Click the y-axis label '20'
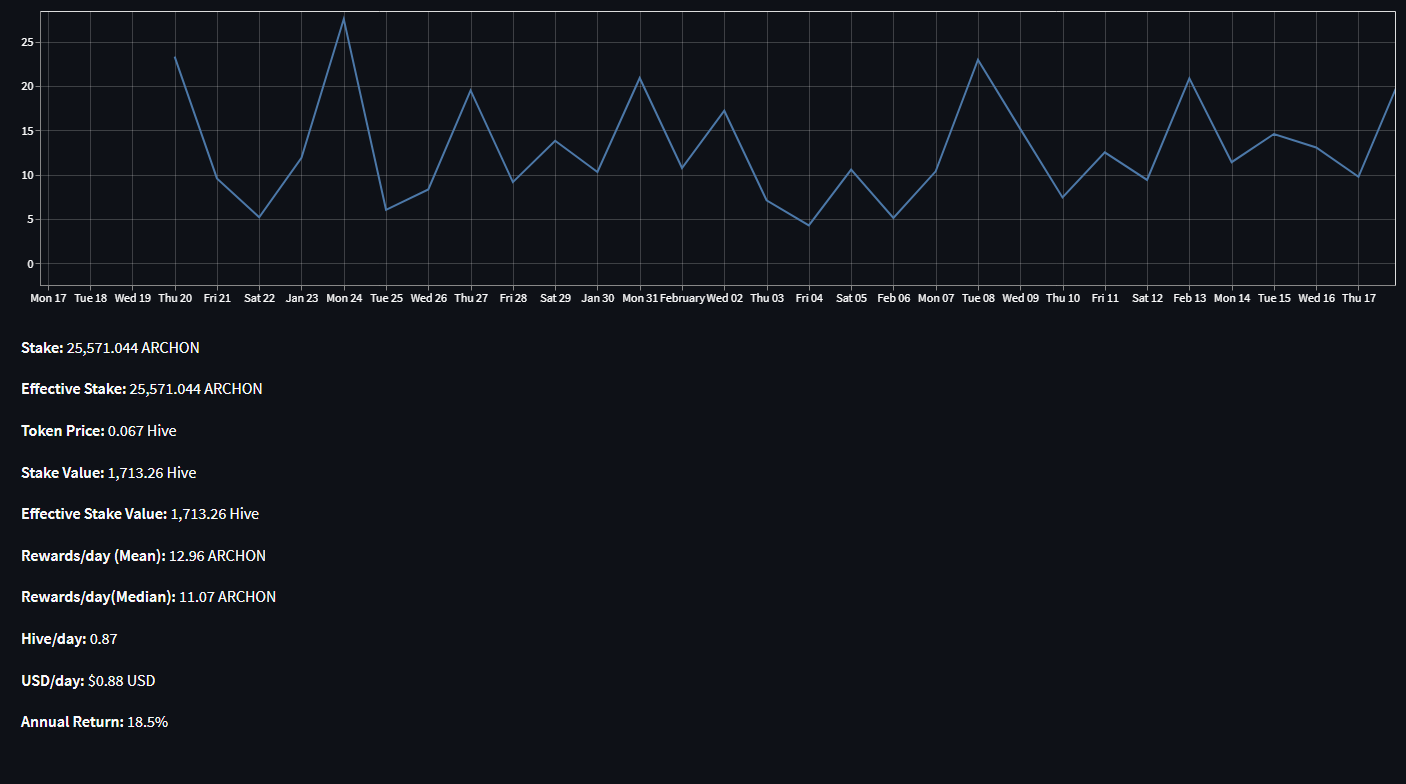The image size is (1406, 784). pyautogui.click(x=27, y=87)
